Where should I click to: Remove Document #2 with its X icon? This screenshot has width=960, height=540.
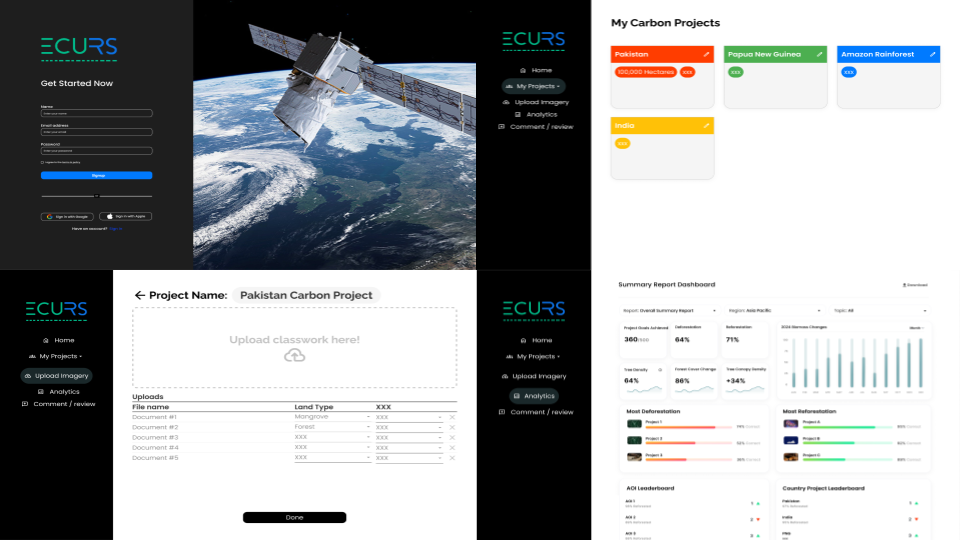(452, 427)
